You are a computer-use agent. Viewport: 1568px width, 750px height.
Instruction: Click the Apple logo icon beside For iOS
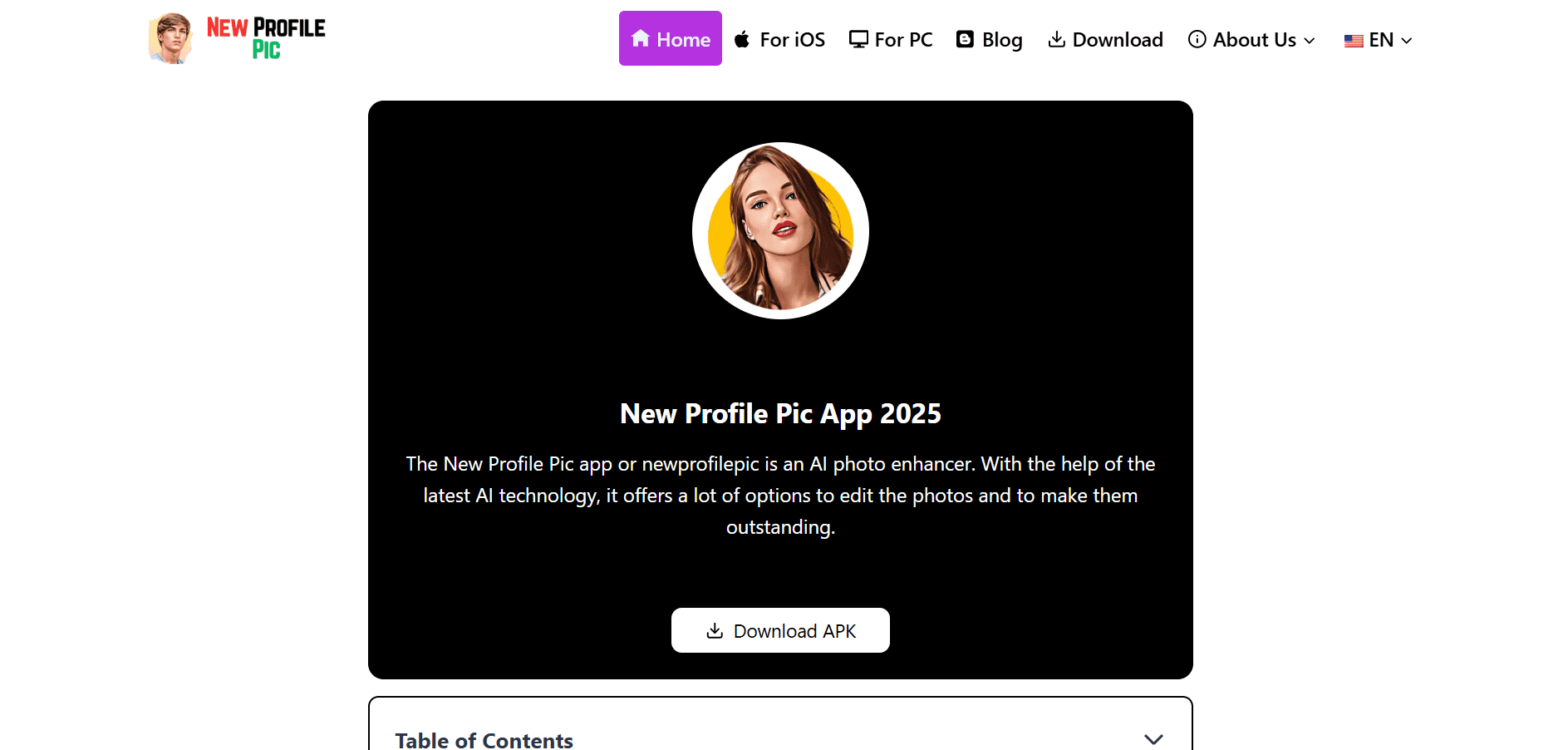point(742,39)
